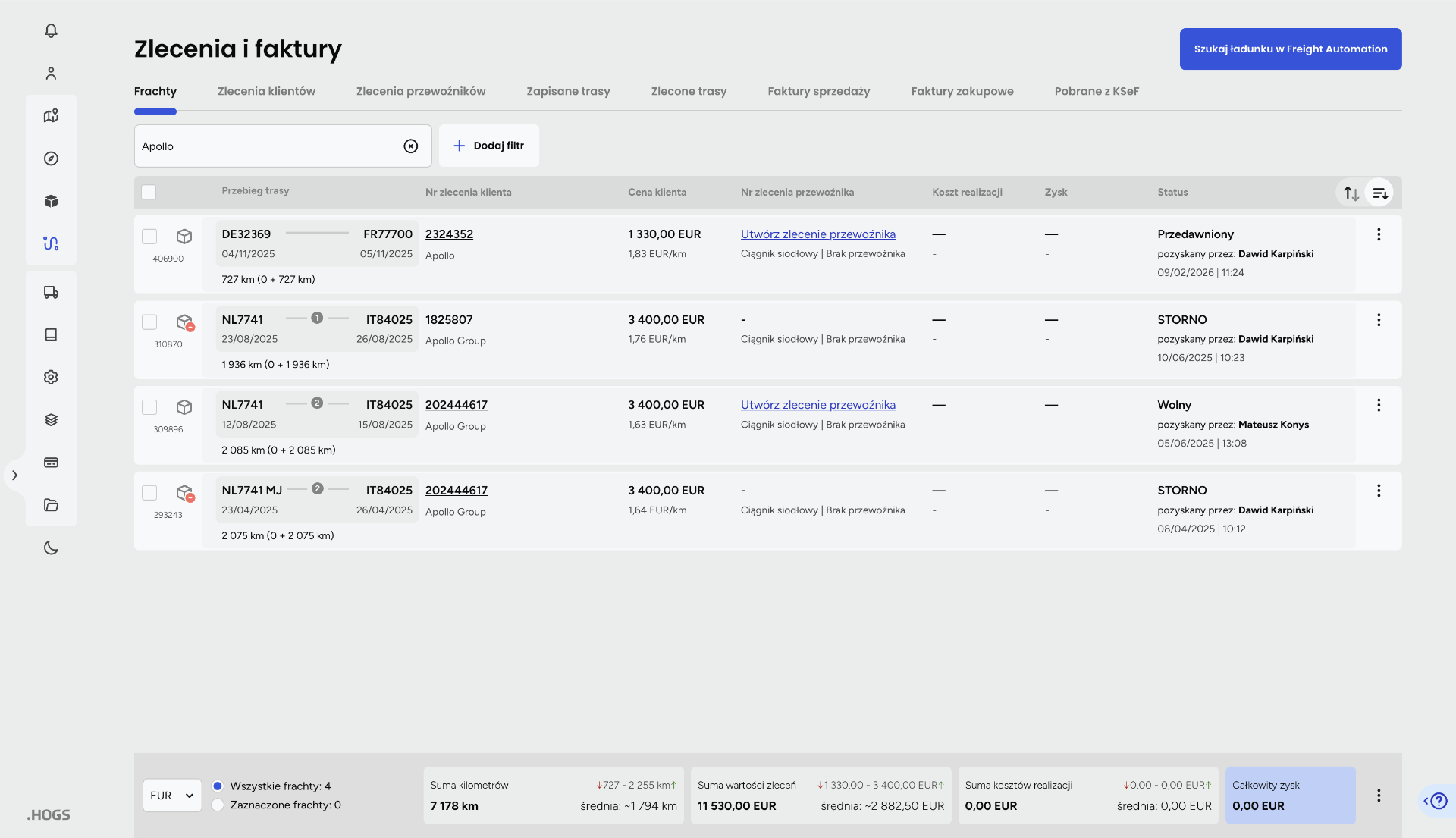Select the Zaznaczone frachty radio button
The image size is (1456, 838).
pos(218,805)
